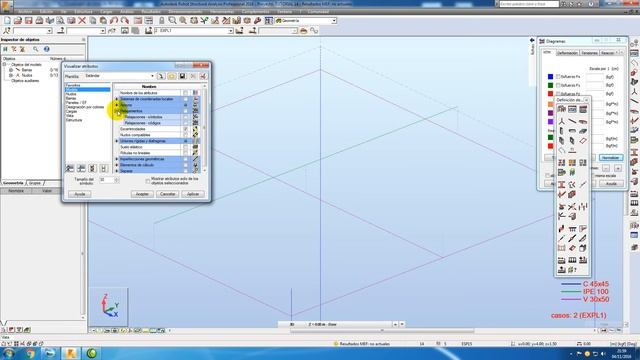Click Normalizar in Diagramas
Viewport: 640px width, 360px height.
click(611, 158)
